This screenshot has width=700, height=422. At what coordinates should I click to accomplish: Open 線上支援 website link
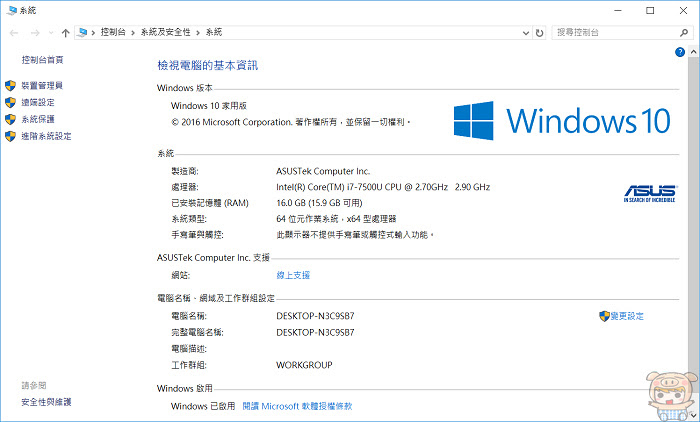pyautogui.click(x=293, y=275)
